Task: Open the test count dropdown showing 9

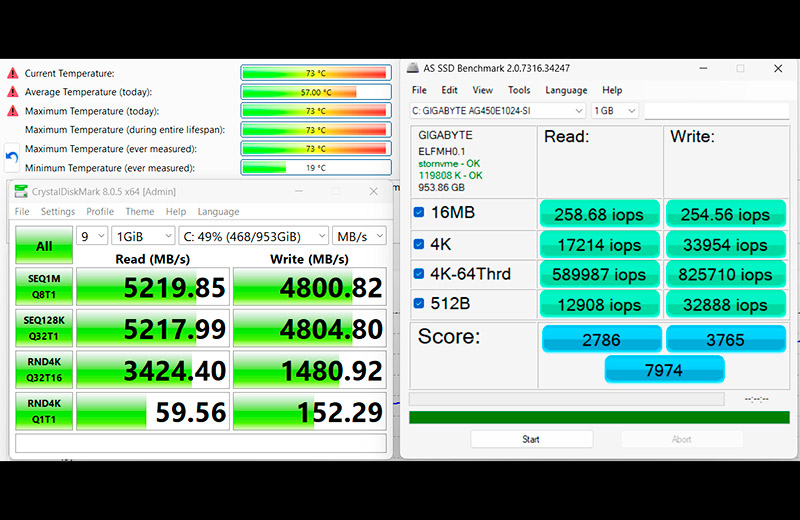Action: pyautogui.click(x=92, y=236)
